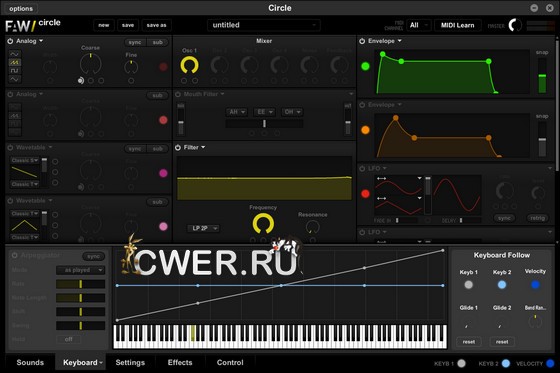The image size is (560, 373).
Task: Toggle power of the first Wavetable oscillator
Action: click(x=10, y=148)
